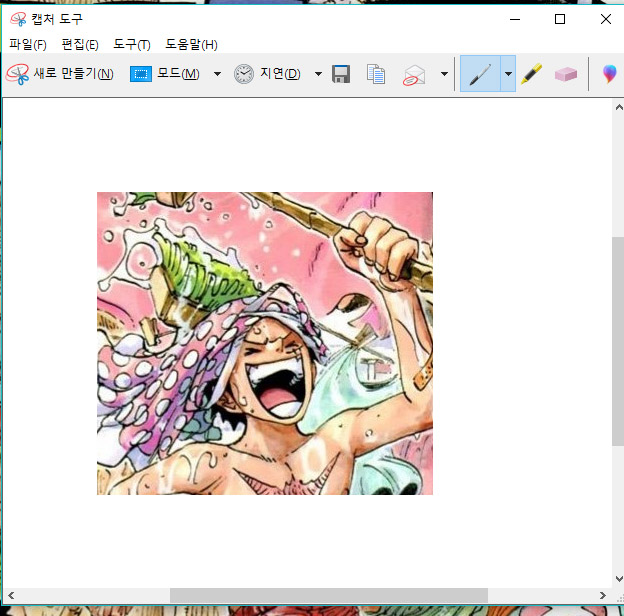Click the vertical scrollbar thumb

click(x=618, y=341)
